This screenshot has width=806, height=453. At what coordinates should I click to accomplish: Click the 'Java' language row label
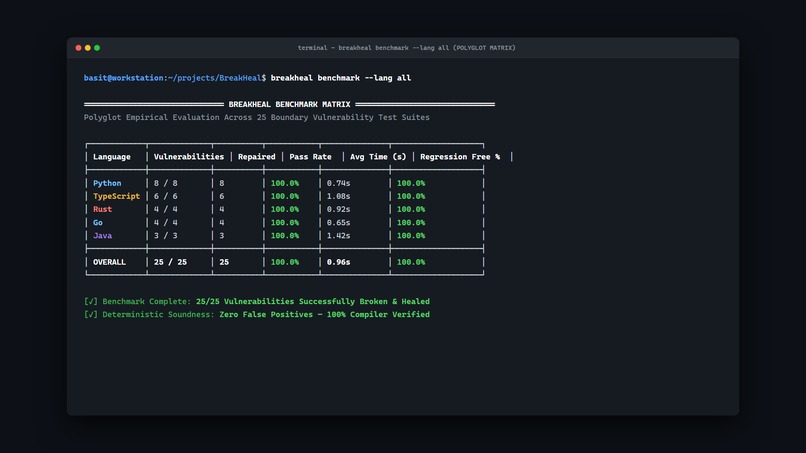coord(102,235)
